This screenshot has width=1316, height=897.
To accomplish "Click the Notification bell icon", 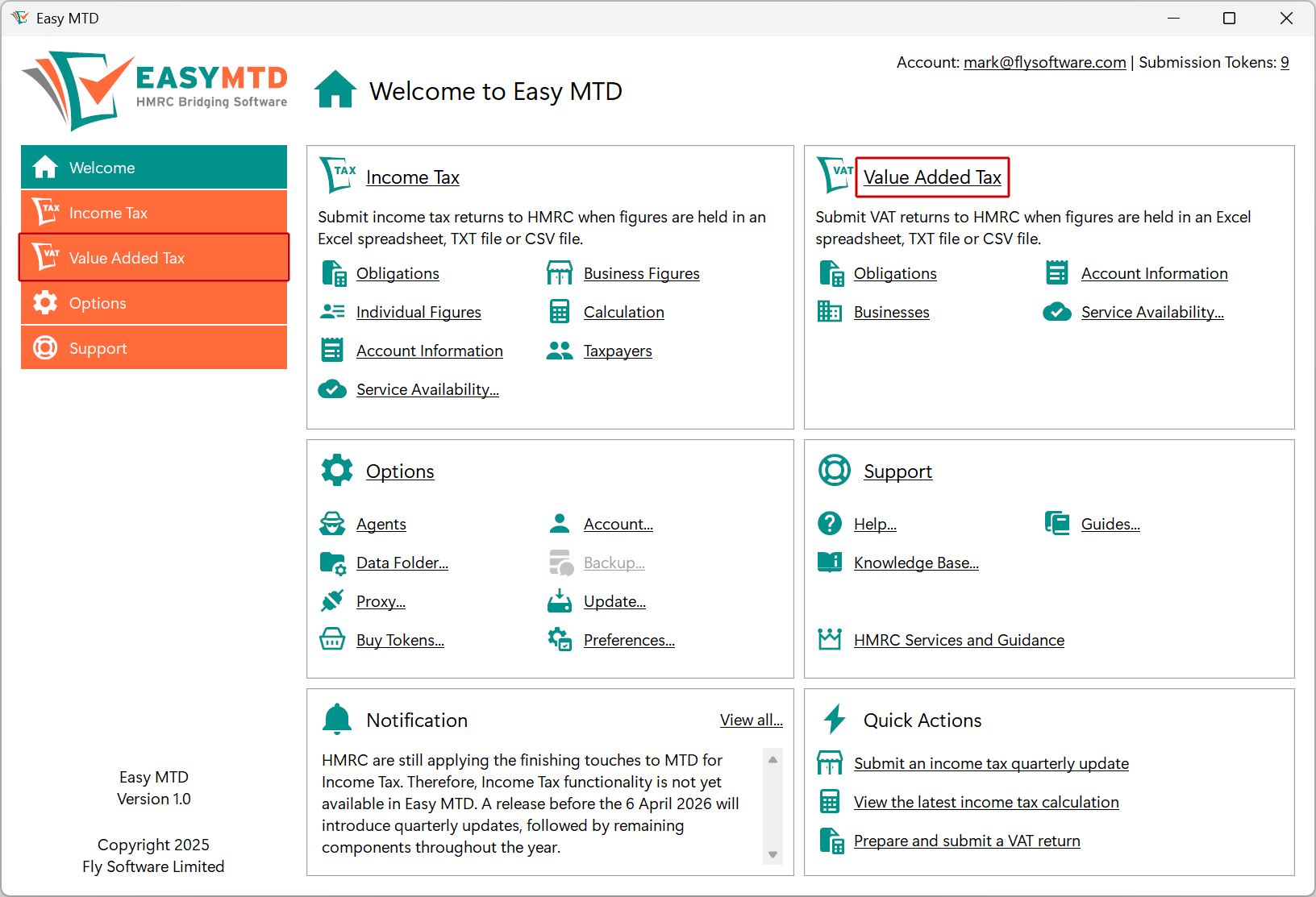I will click(x=336, y=719).
